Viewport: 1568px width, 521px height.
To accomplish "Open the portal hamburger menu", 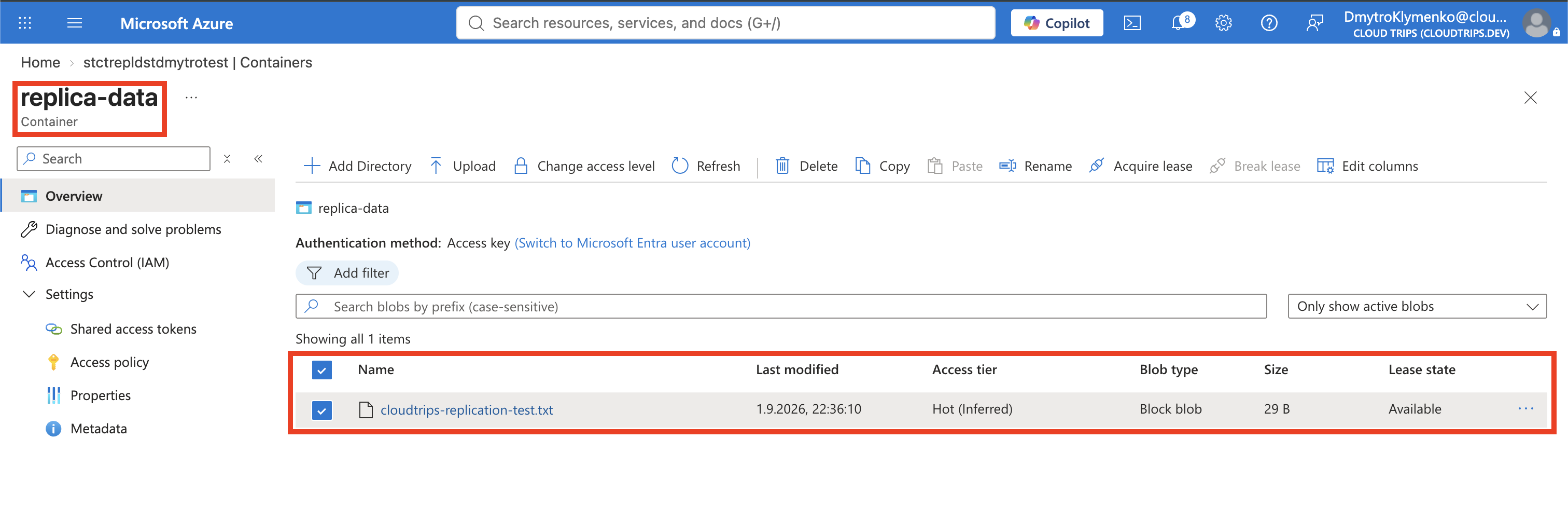I will [74, 23].
